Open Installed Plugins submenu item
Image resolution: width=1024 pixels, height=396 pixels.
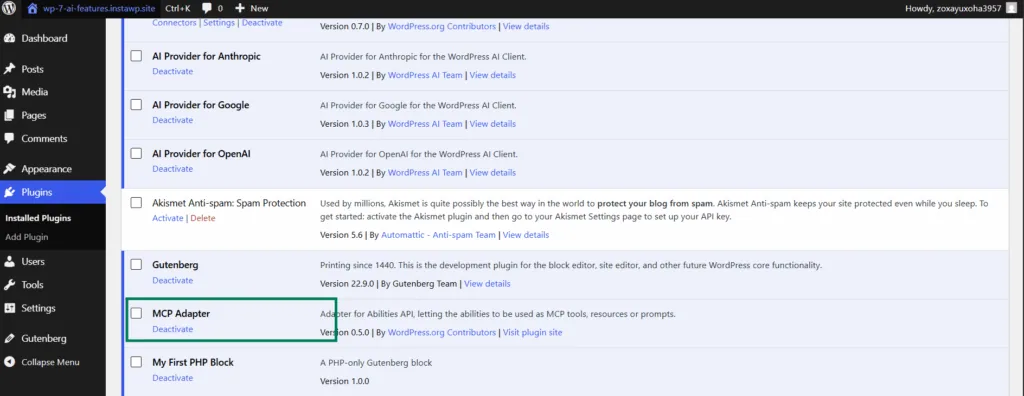[x=38, y=218]
